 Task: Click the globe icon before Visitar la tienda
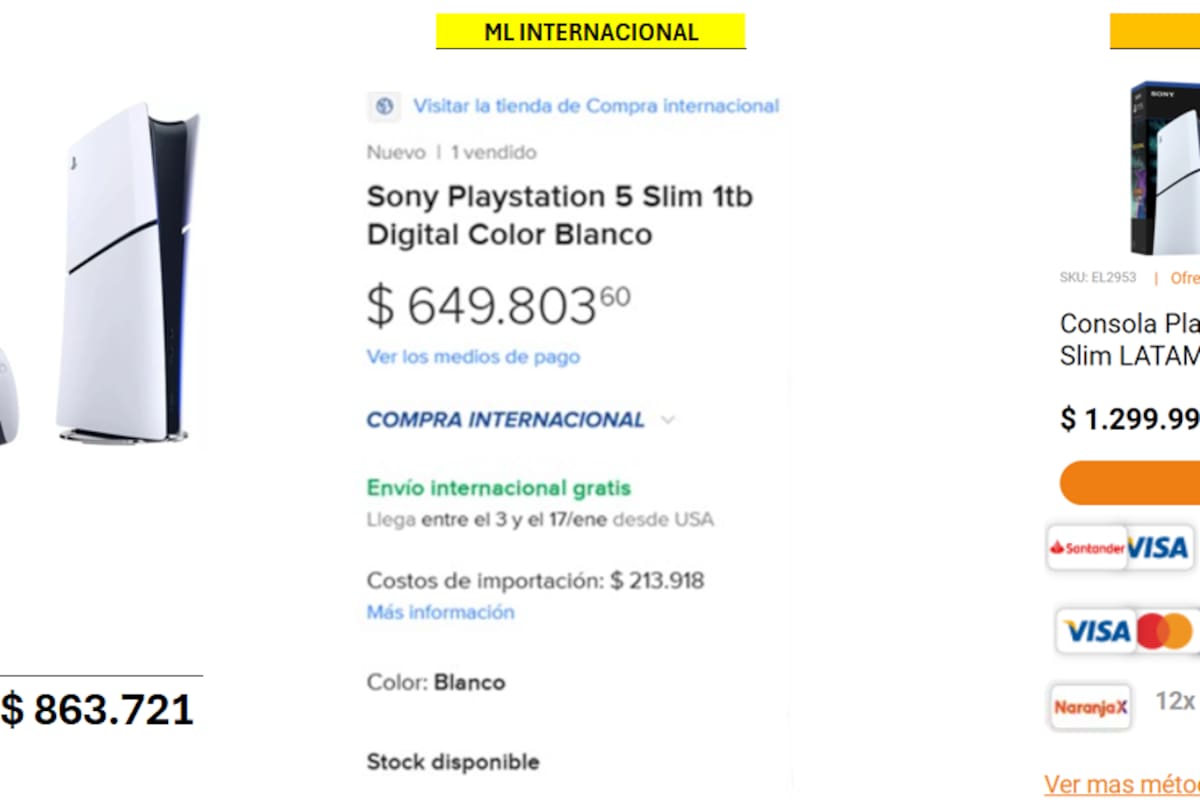[x=384, y=106]
